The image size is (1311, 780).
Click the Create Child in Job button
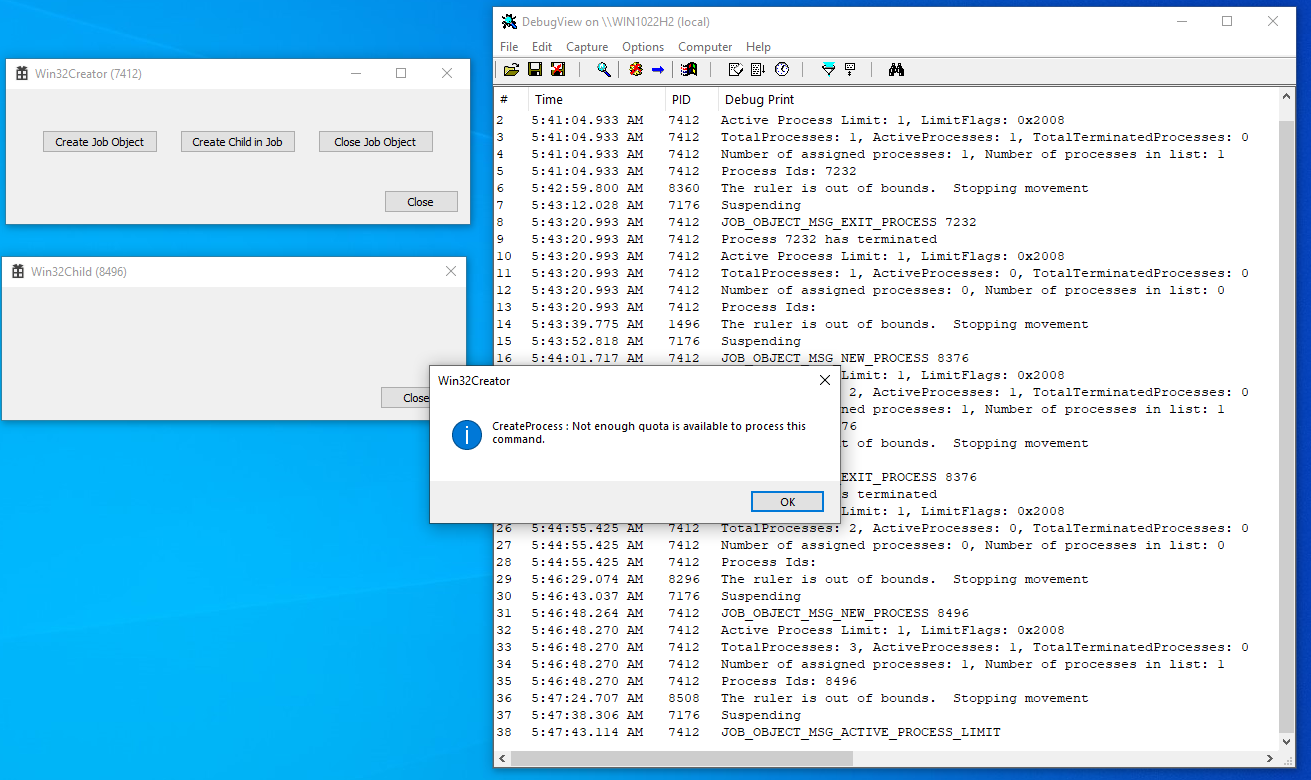coord(238,142)
